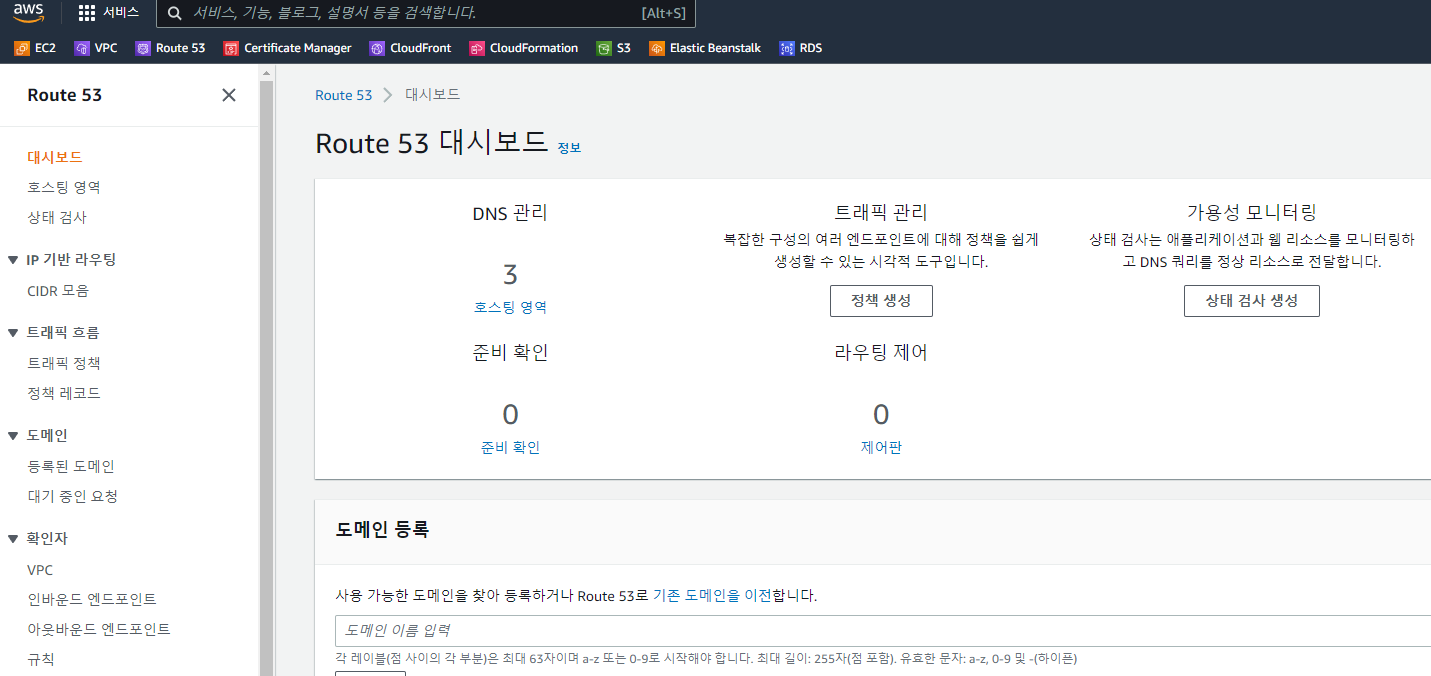Open 트래픽 정책 in the sidebar
1431x676 pixels.
[64, 363]
